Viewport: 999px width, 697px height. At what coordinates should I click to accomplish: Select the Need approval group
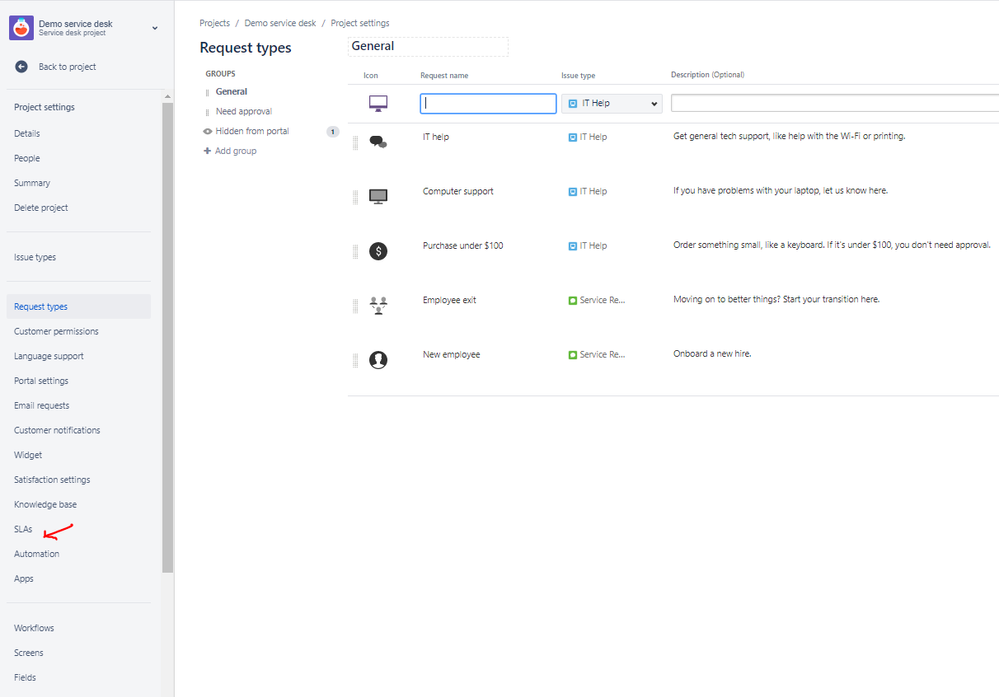pyautogui.click(x=244, y=111)
